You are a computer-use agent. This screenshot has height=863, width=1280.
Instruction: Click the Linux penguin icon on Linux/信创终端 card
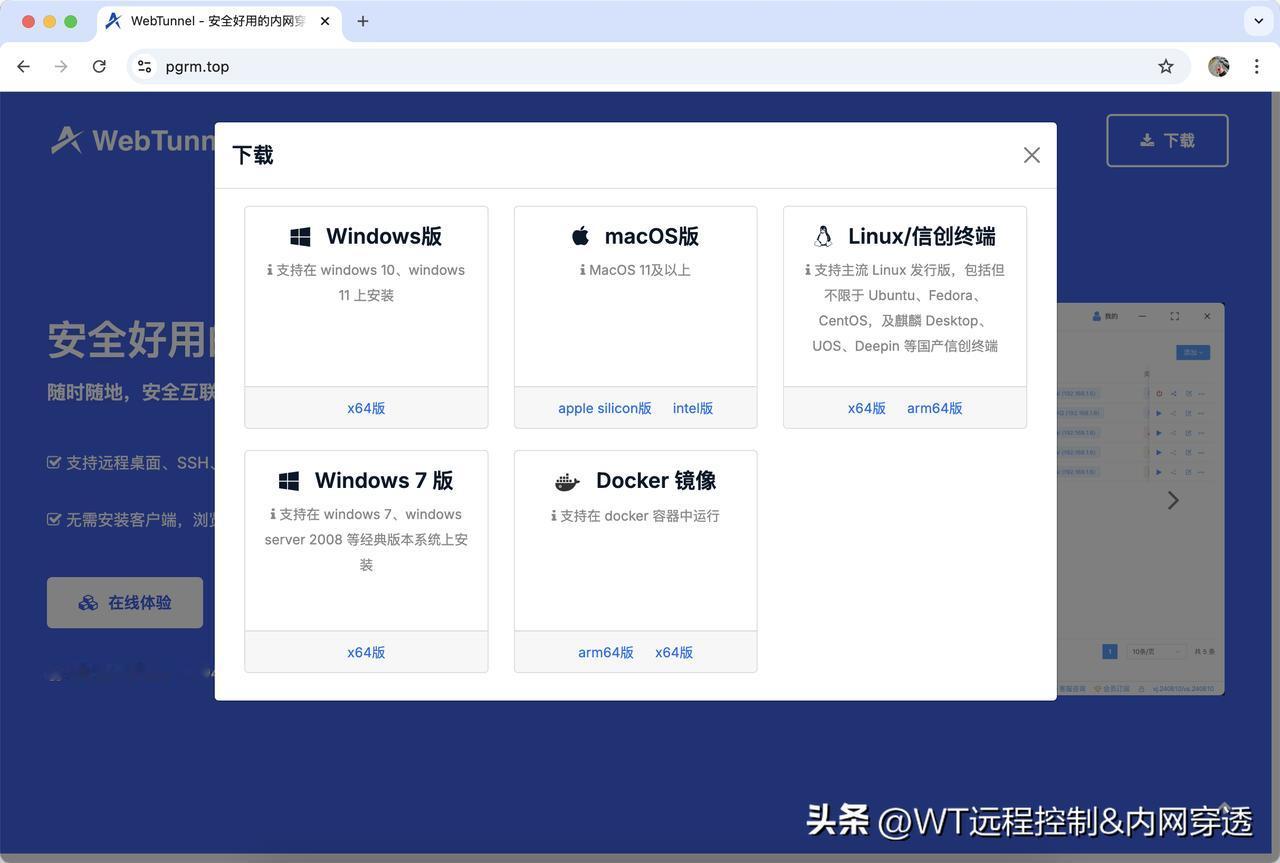(x=822, y=235)
